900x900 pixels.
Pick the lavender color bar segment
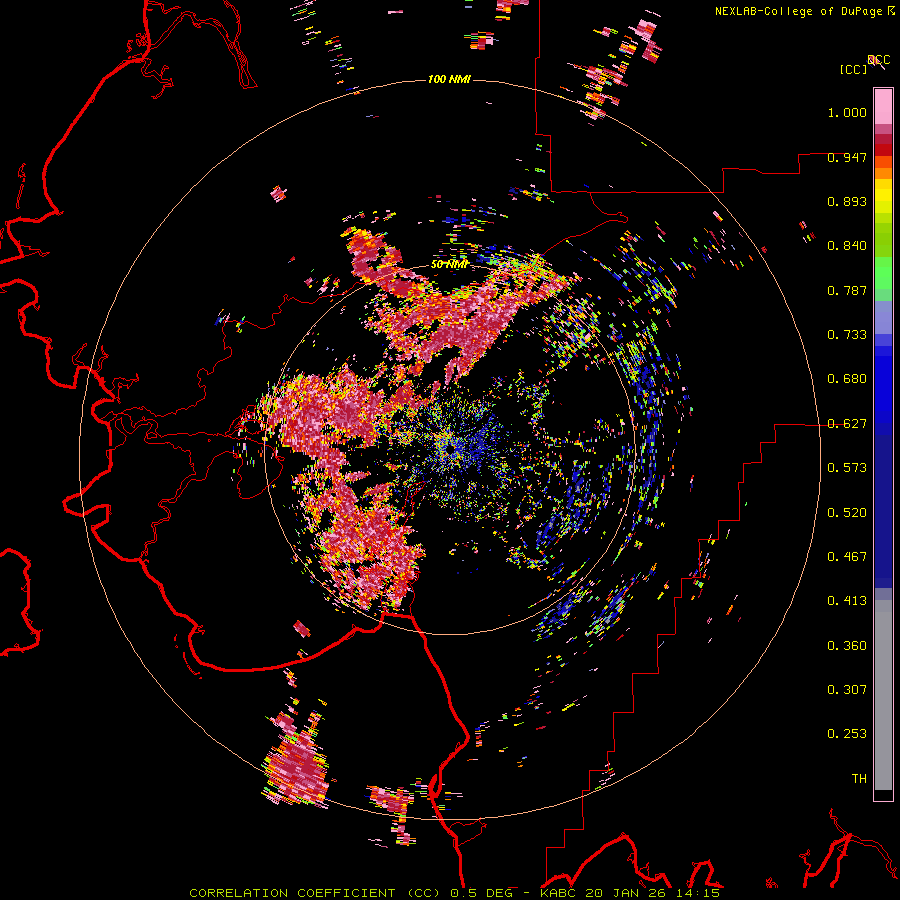pos(883,317)
